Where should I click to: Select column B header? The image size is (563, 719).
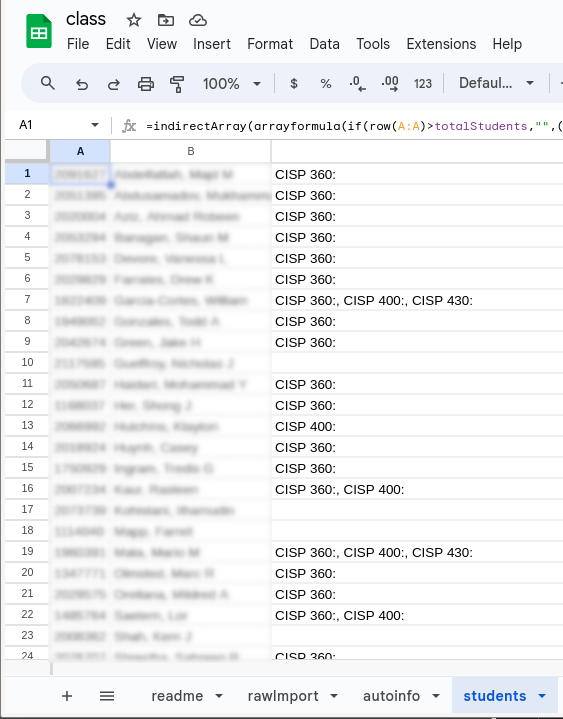pos(191,151)
